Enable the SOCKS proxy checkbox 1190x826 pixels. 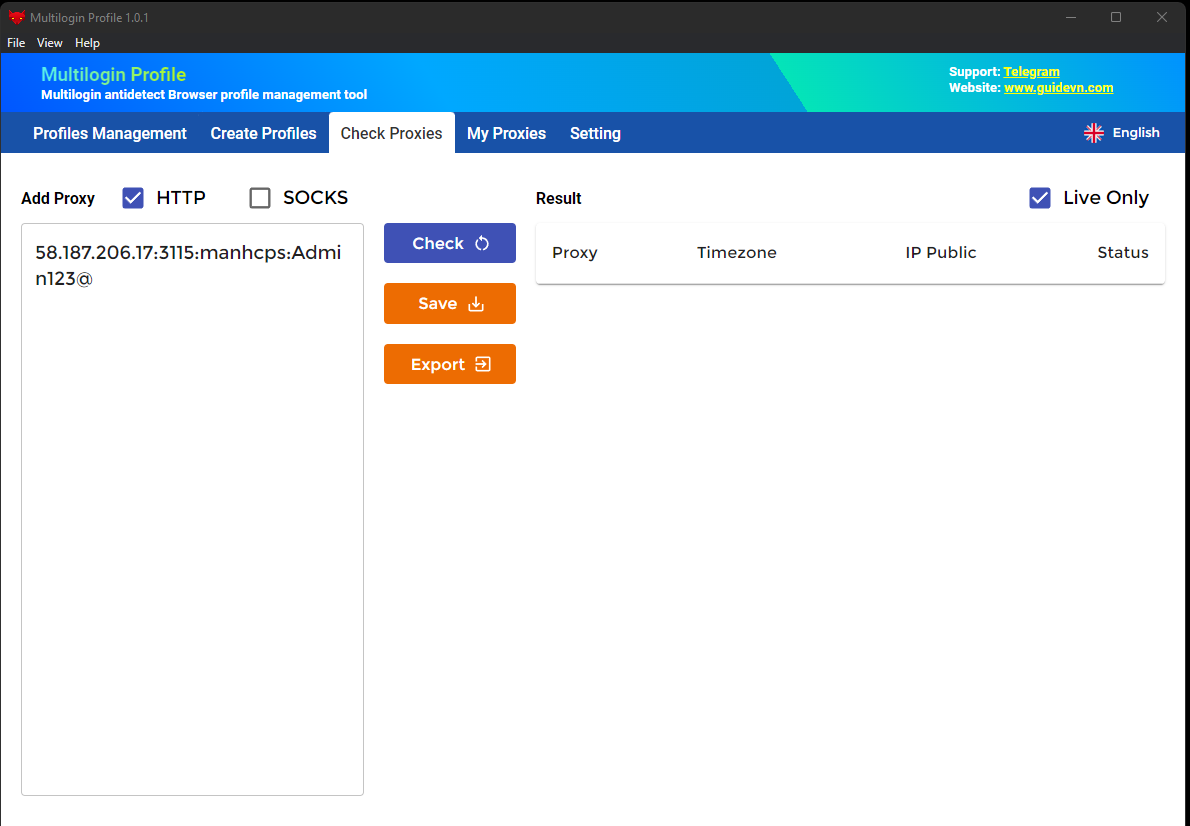pyautogui.click(x=260, y=198)
